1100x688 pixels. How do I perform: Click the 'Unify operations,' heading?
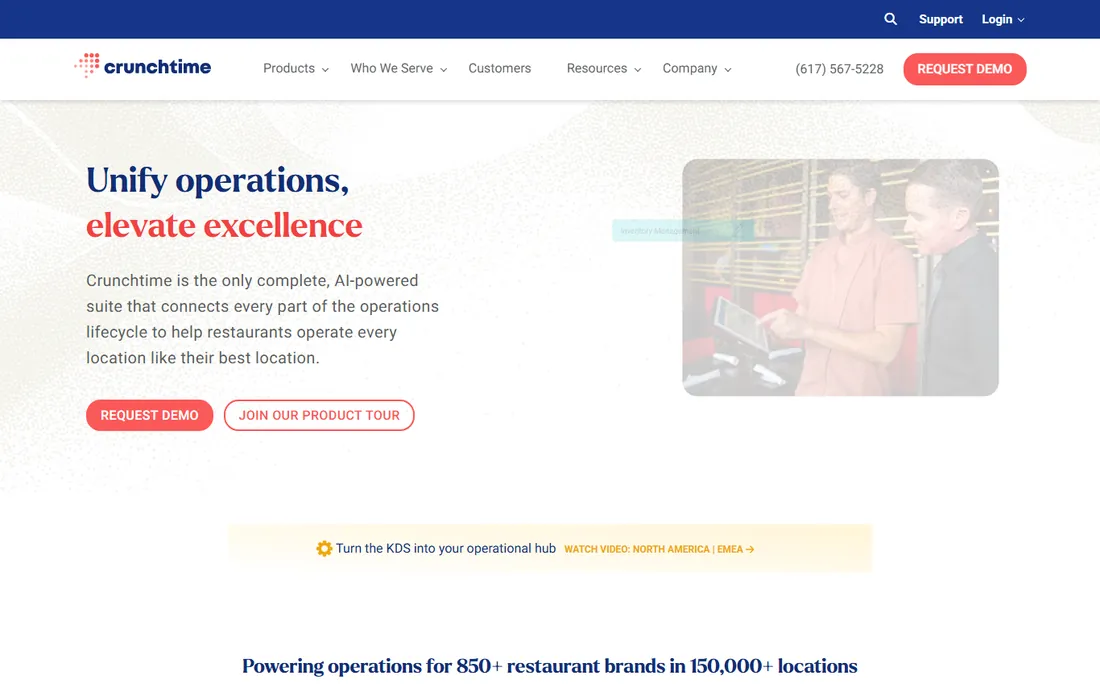[x=217, y=180]
